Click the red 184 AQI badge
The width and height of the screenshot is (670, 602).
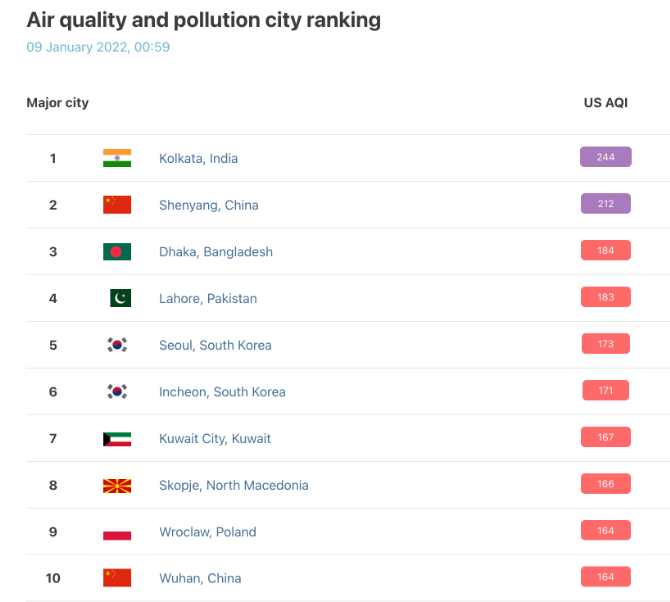605,250
